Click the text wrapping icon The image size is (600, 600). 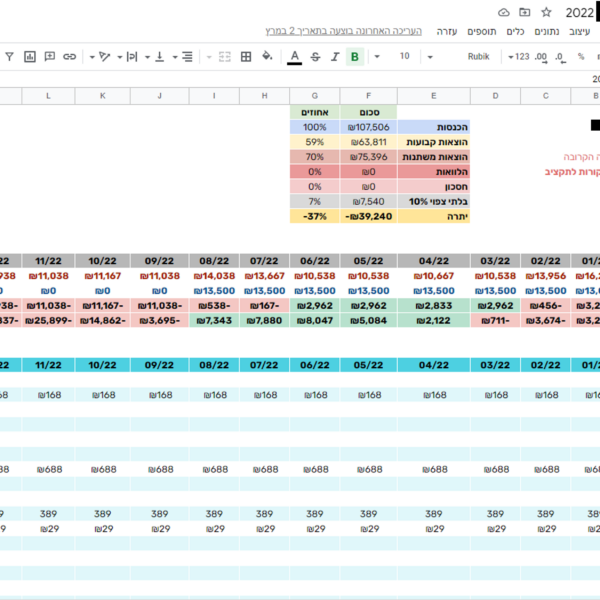coord(132,57)
